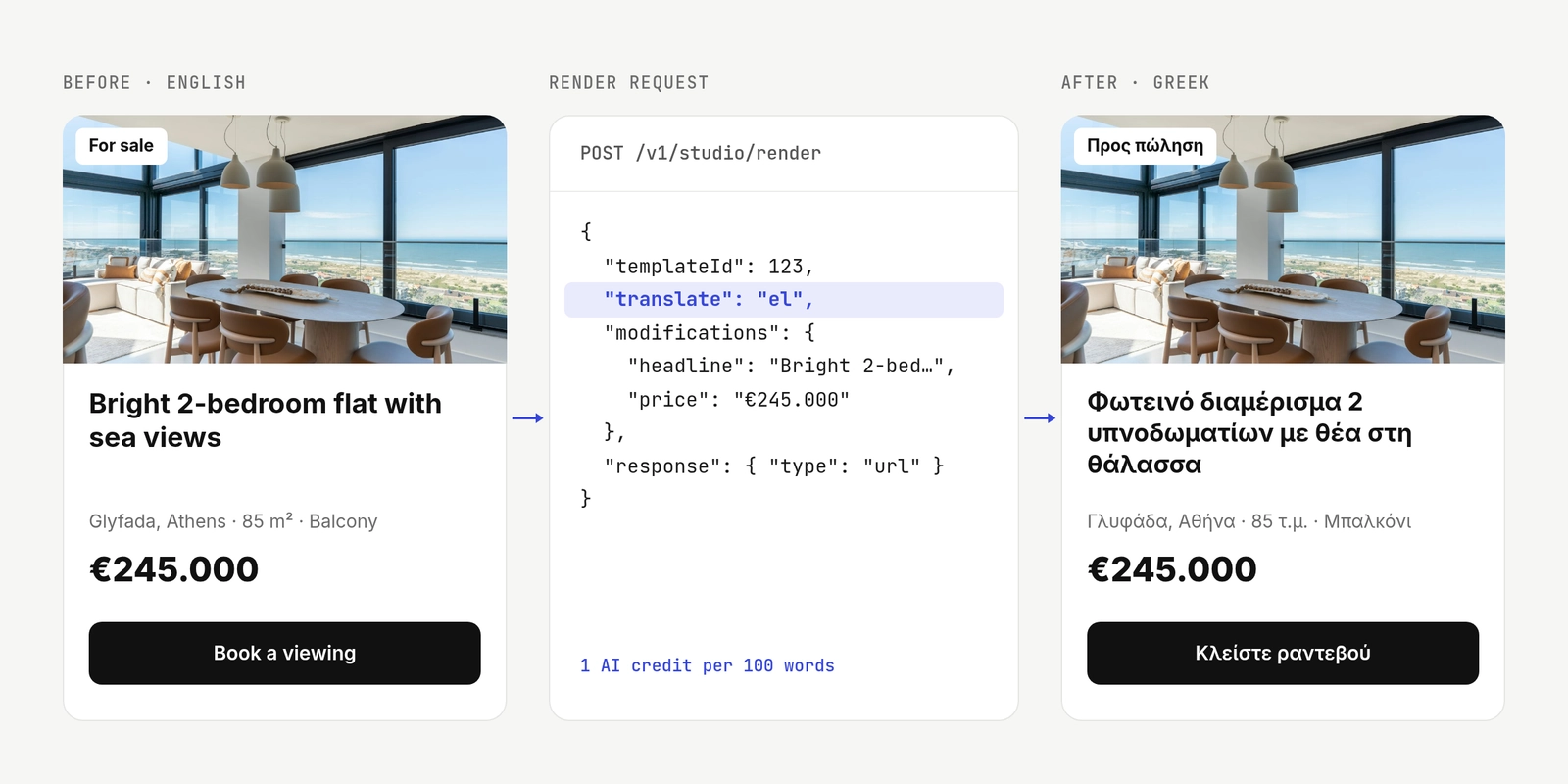Click the BEFORE · ENGLISH label
The width and height of the screenshot is (1568, 784).
(x=155, y=83)
